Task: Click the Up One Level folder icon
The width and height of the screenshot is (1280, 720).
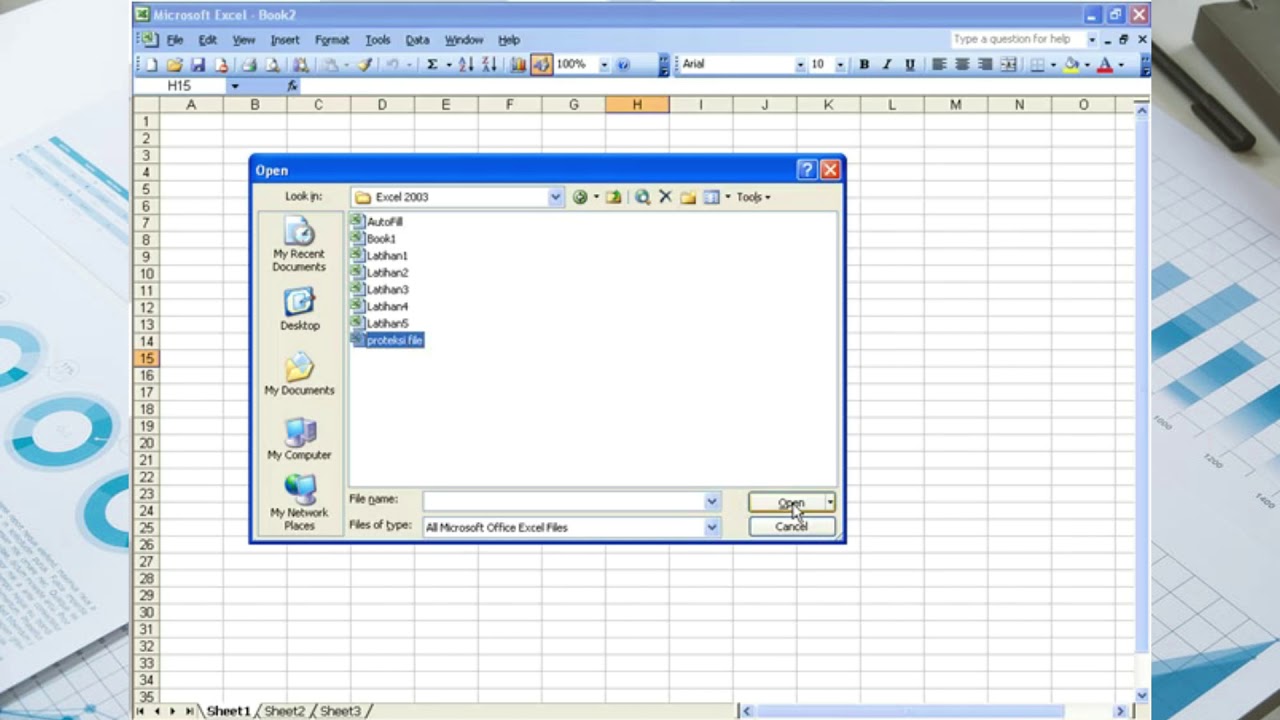Action: 613,197
